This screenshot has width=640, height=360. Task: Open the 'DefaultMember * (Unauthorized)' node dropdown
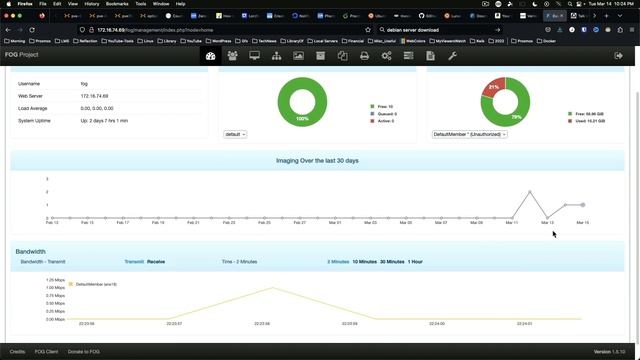point(469,134)
